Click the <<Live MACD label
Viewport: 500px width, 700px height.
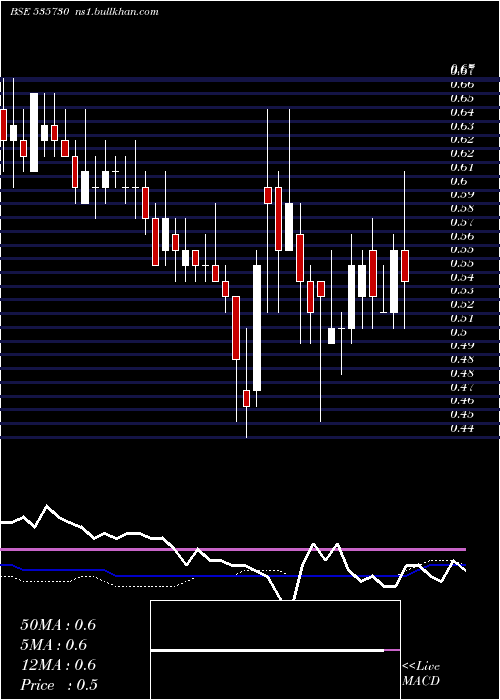(x=421, y=674)
